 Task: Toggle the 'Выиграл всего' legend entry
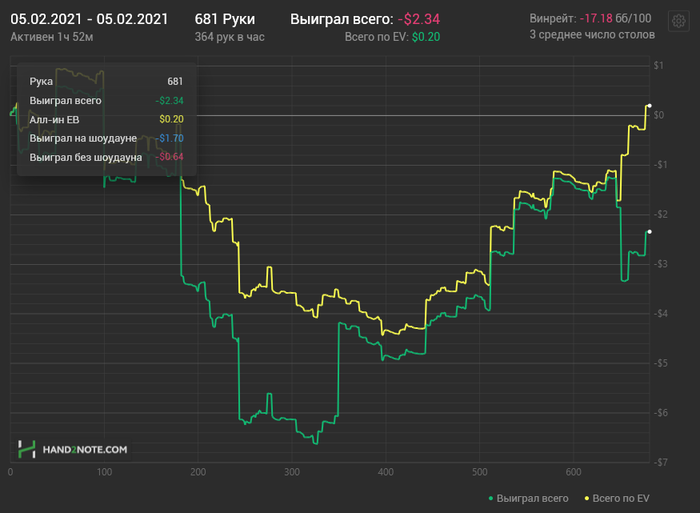[529, 498]
